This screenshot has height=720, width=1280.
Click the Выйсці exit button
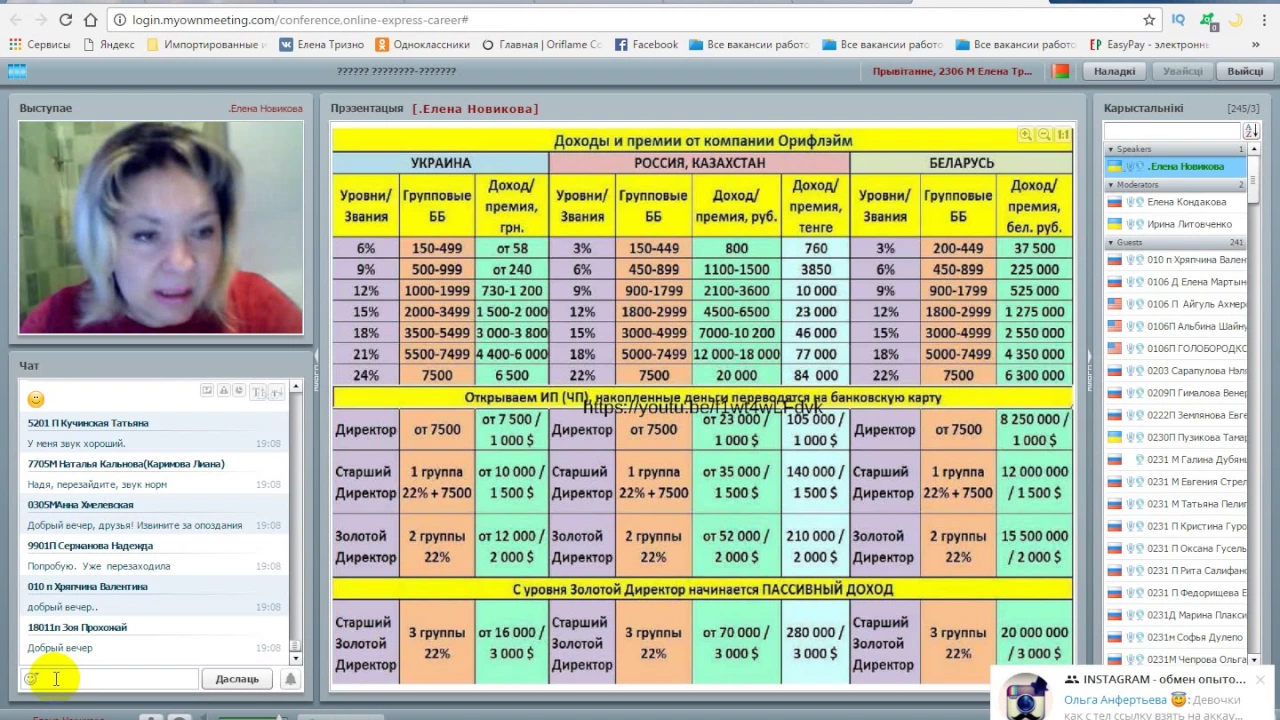tap(1245, 71)
